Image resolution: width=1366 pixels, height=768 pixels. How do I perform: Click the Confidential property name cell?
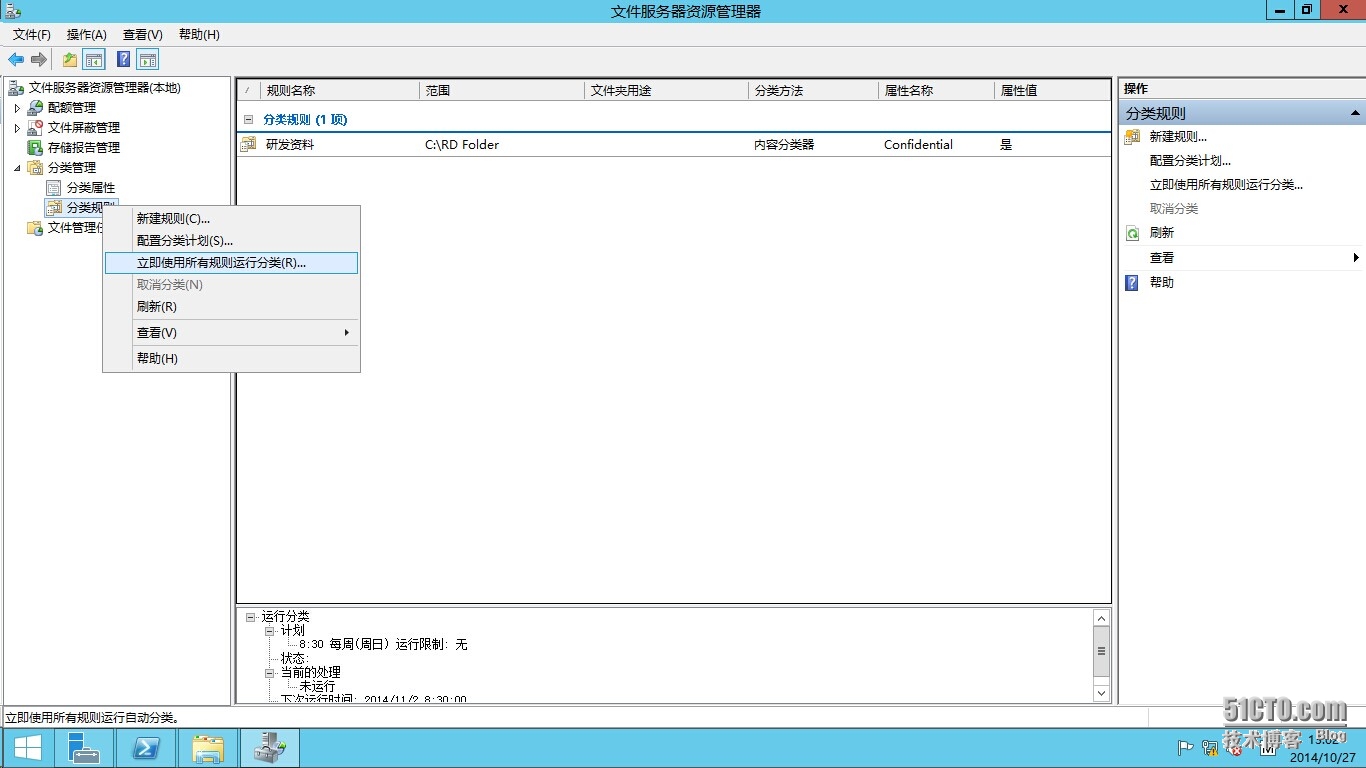click(x=918, y=145)
